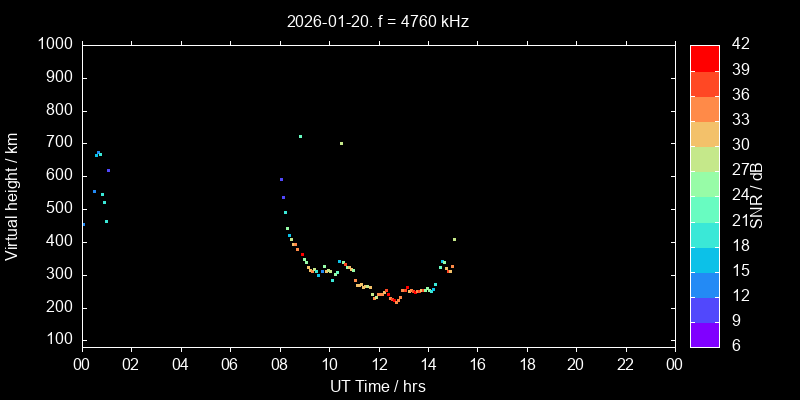
Task: Select the indigo 9–12 dB colorbar segment
Action: [x=704, y=310]
